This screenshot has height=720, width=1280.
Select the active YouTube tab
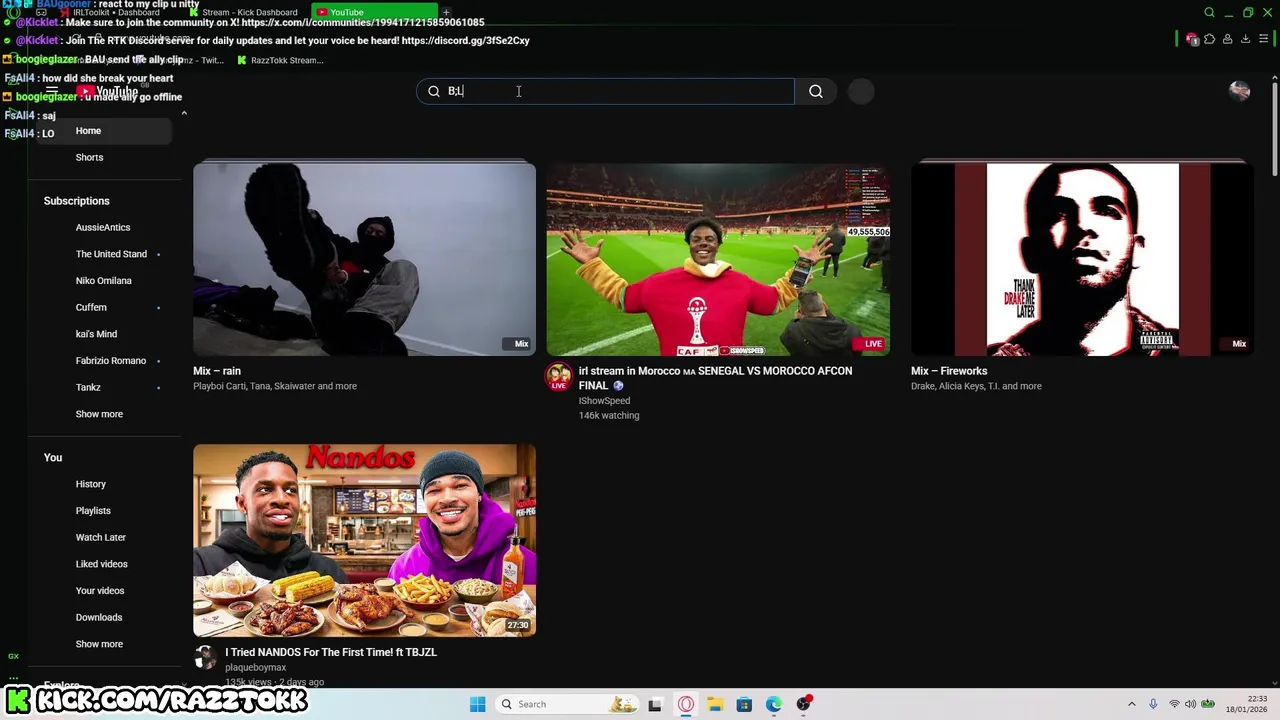point(375,12)
